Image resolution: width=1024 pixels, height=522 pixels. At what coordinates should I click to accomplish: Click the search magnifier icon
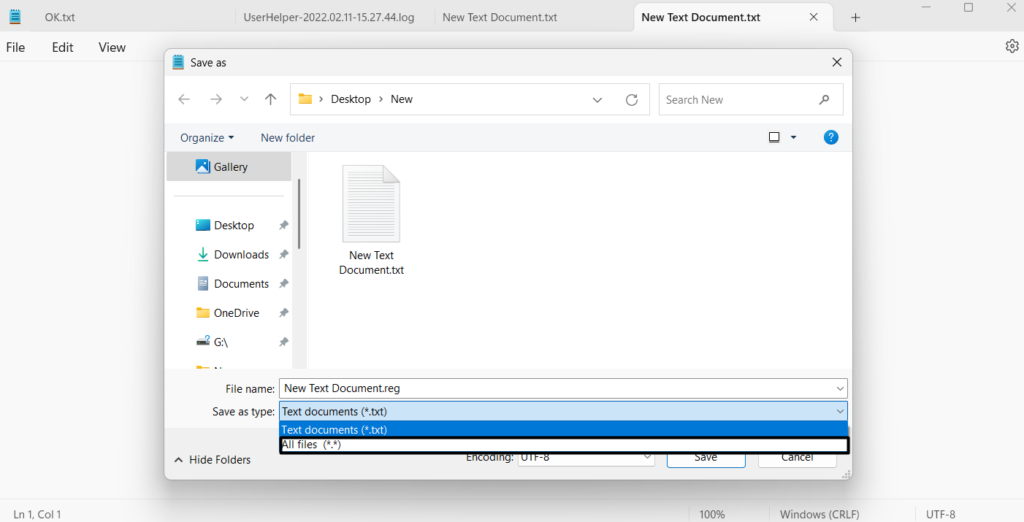coord(824,99)
